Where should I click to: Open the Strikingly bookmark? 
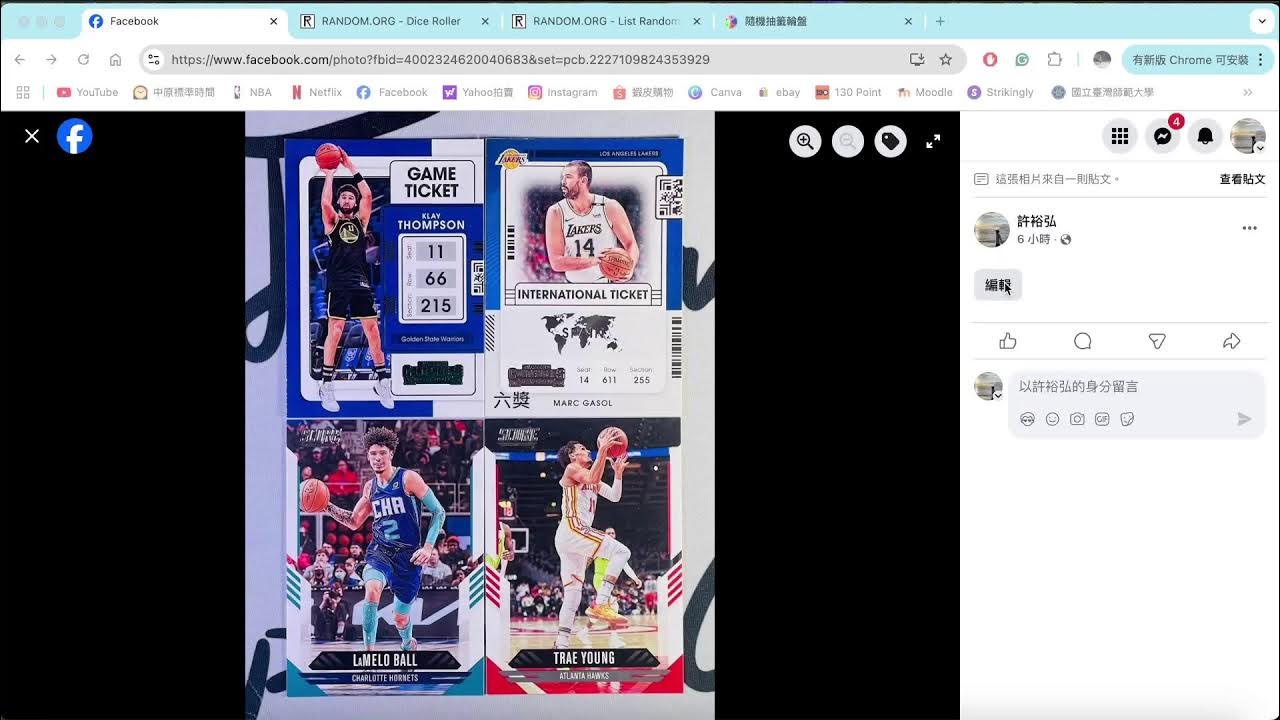click(x=1001, y=92)
